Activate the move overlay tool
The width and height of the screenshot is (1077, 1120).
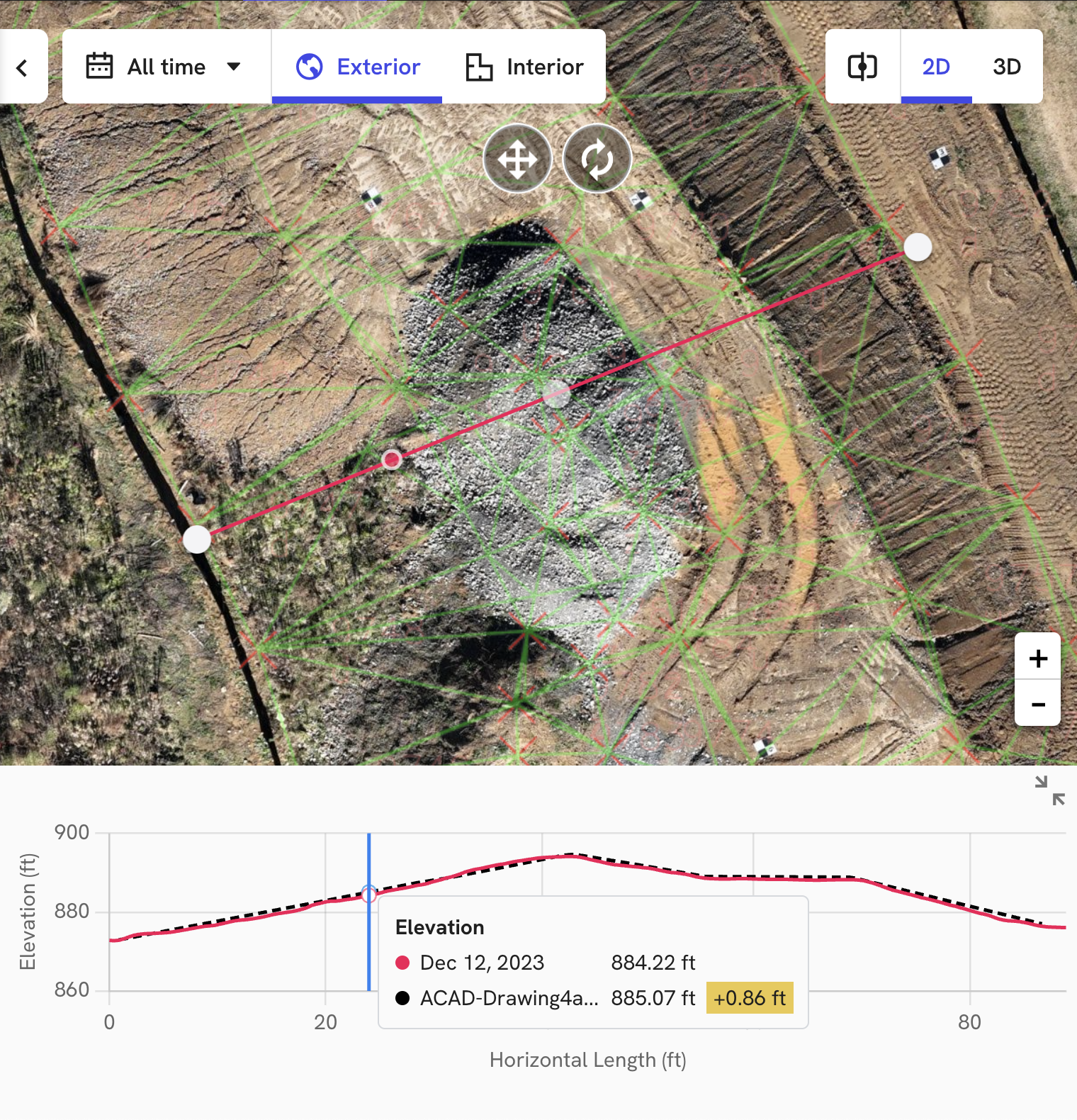tap(518, 159)
